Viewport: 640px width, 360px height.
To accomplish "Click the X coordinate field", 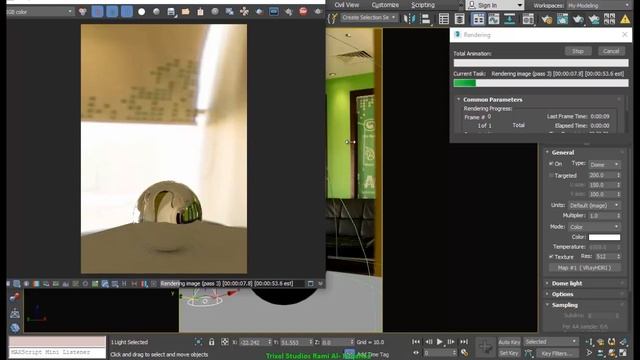I will tap(254, 342).
